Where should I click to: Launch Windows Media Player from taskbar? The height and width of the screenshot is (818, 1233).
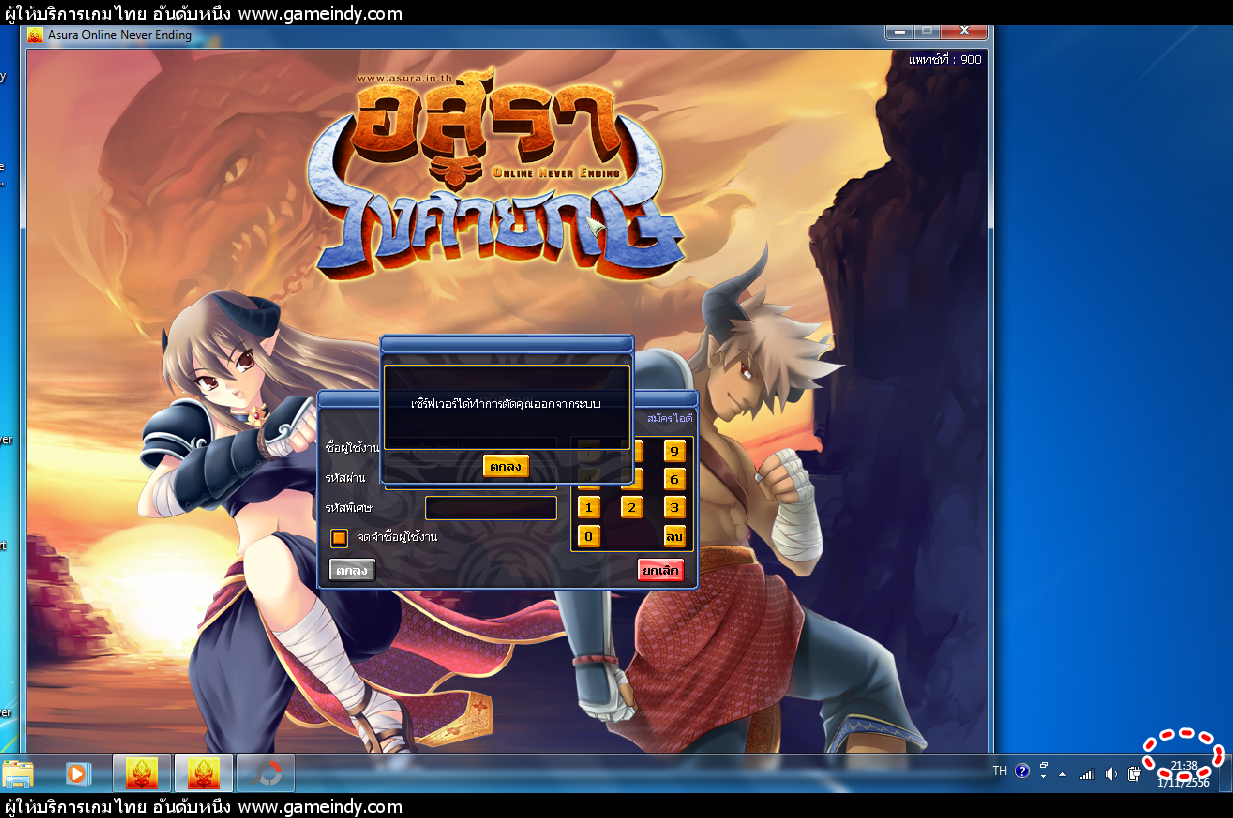pos(77,773)
